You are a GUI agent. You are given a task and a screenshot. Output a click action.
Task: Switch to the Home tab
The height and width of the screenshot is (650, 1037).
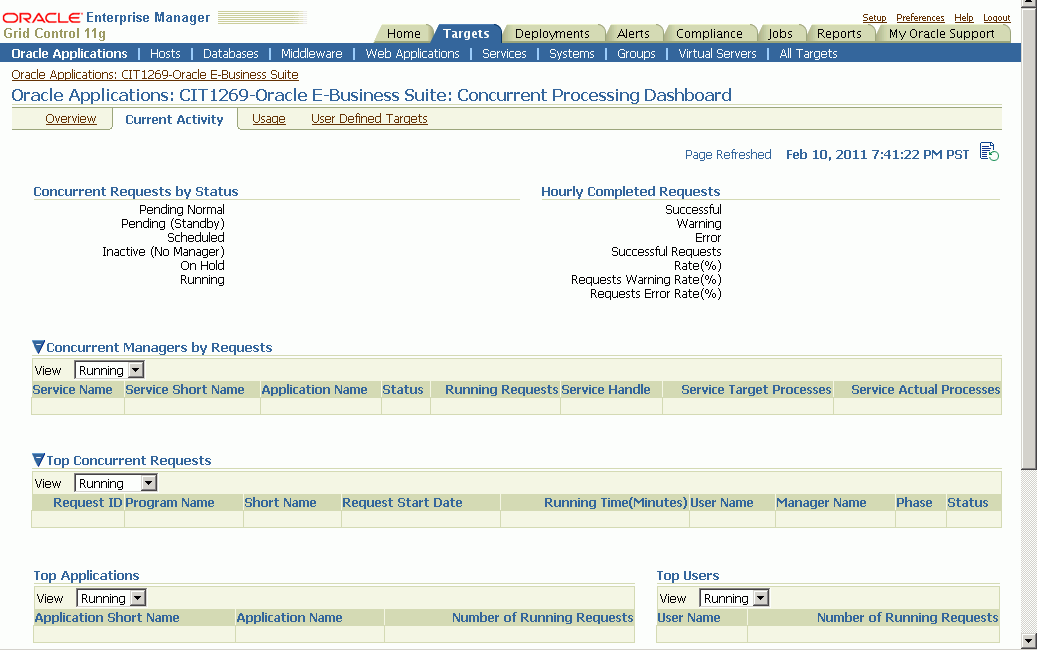[x=403, y=34]
